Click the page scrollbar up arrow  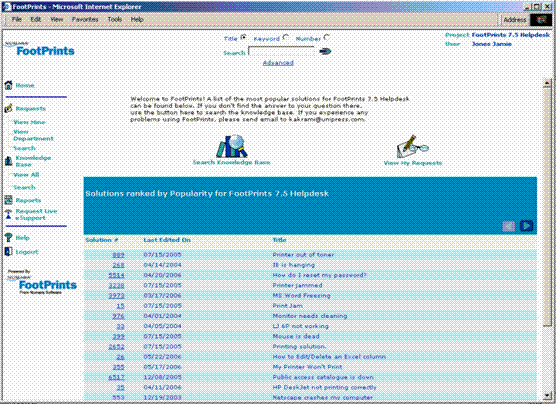click(547, 84)
